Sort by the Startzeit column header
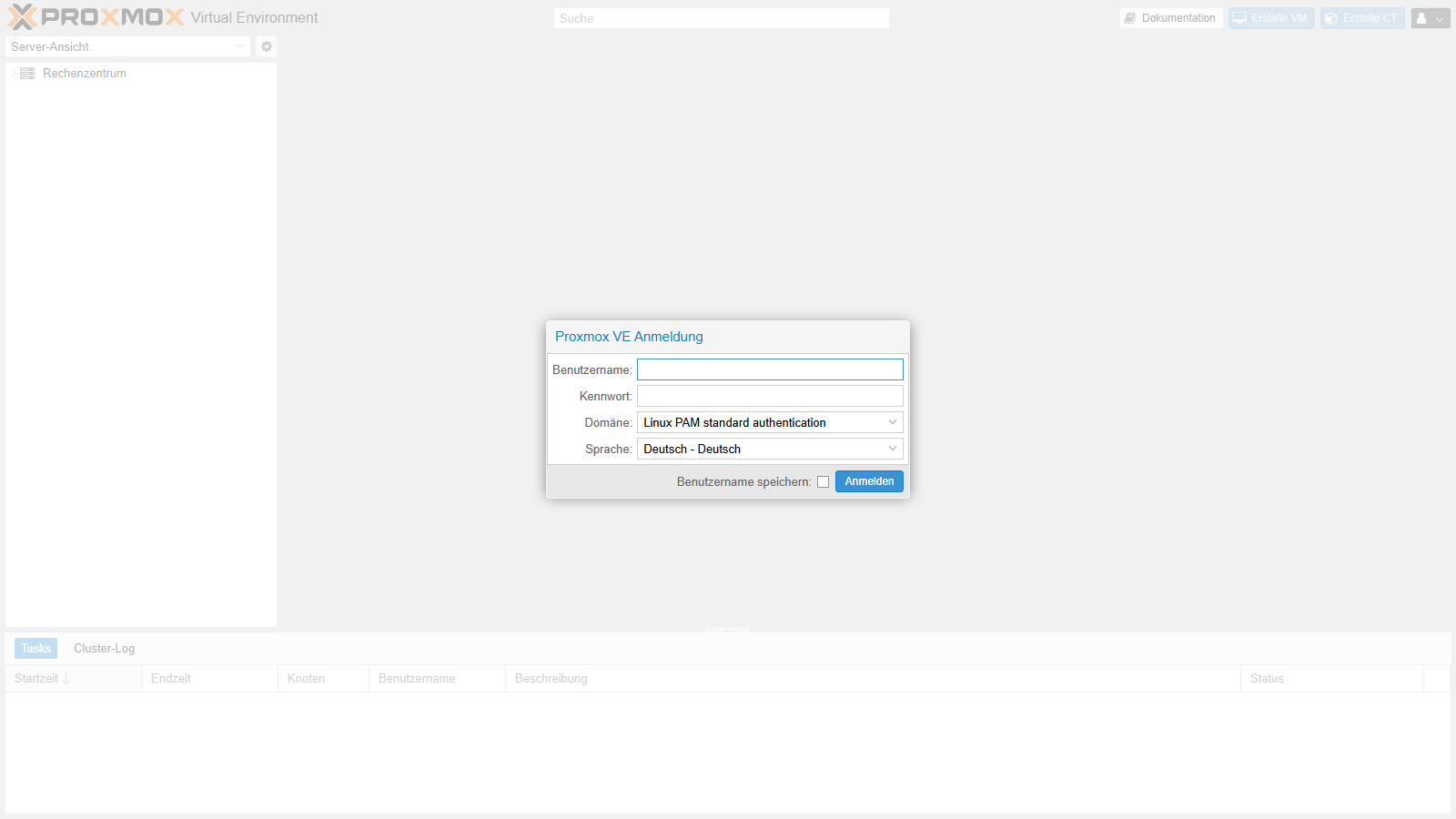The height and width of the screenshot is (819, 1456). point(73,678)
